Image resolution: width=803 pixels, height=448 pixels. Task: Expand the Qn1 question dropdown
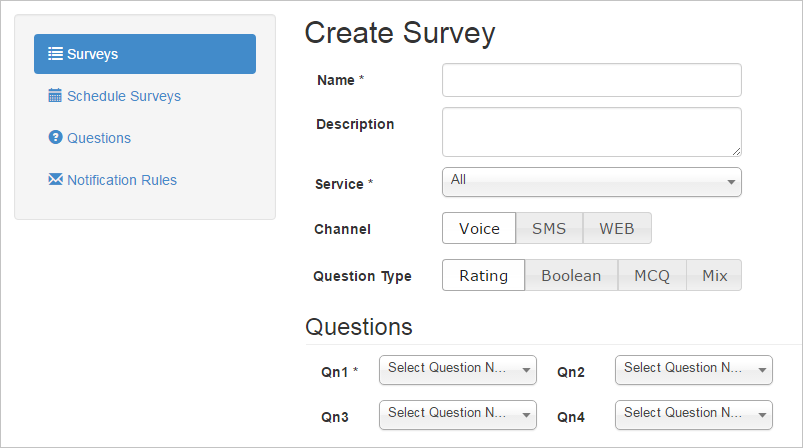(458, 370)
